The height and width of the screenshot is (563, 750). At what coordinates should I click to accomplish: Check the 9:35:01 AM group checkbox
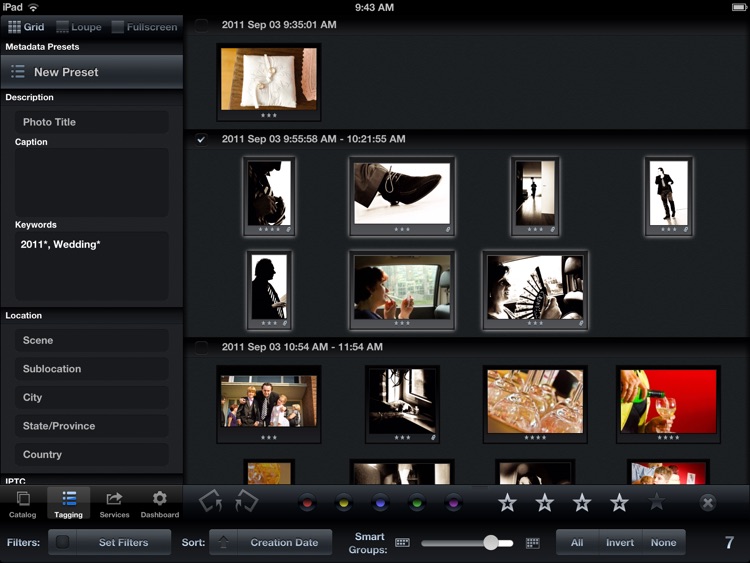point(201,25)
